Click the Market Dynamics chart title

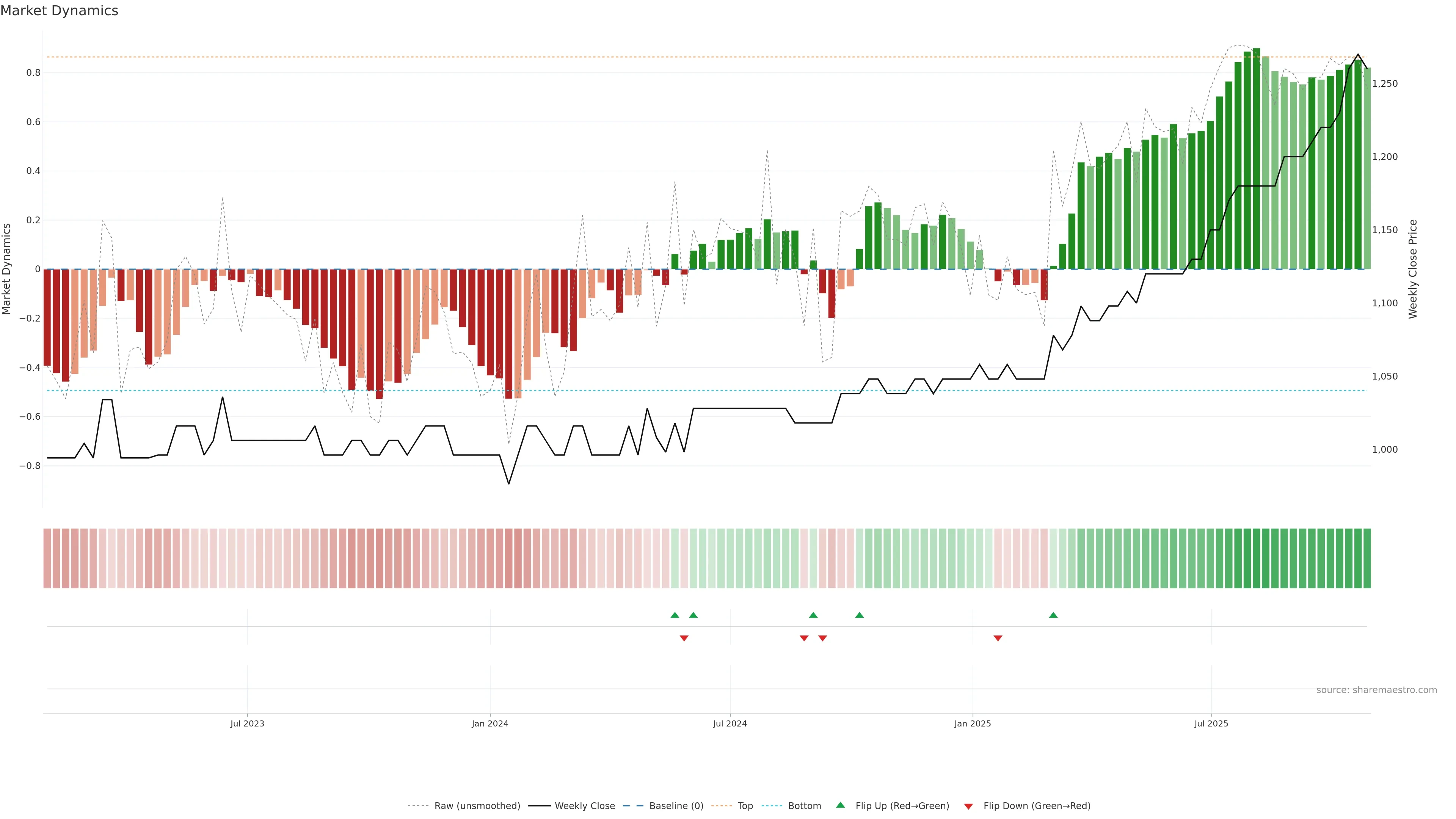[60, 11]
